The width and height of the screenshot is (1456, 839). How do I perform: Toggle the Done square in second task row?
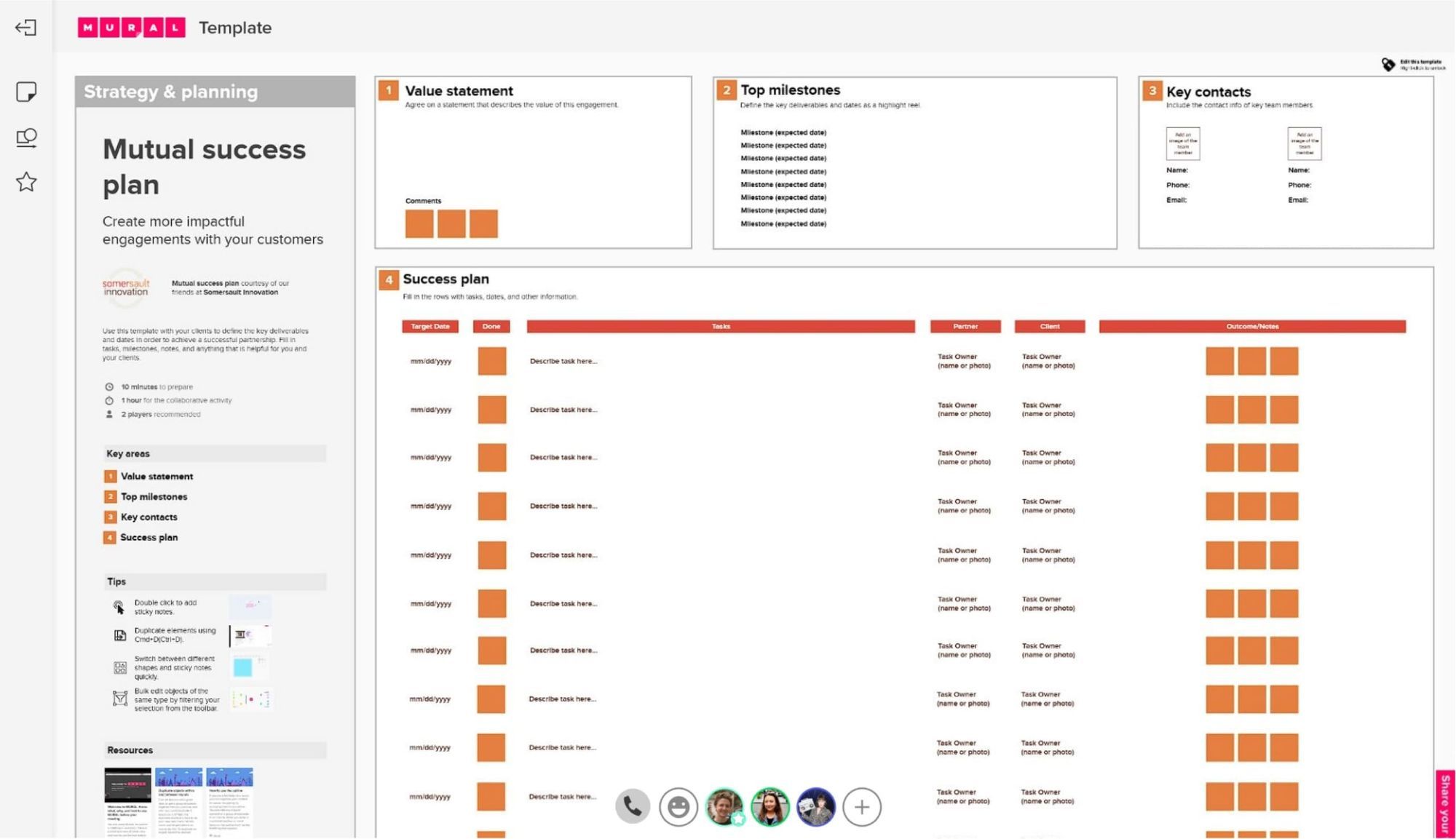491,410
